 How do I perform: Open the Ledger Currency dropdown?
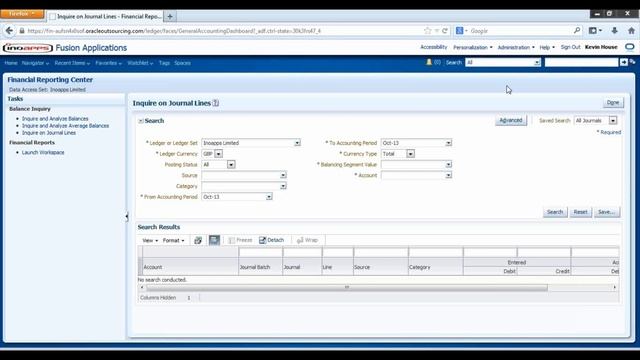[x=218, y=154]
